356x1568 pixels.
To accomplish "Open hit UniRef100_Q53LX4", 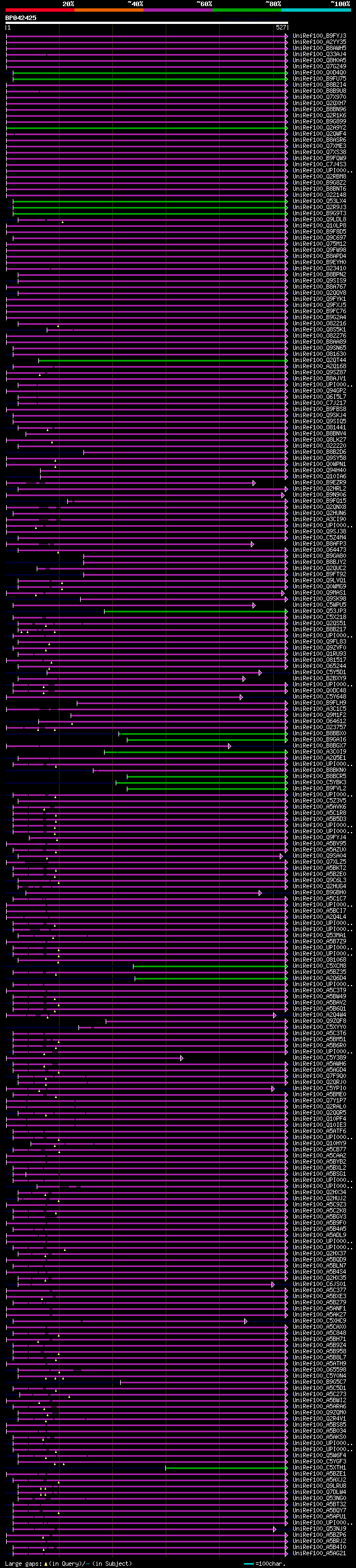I will 319,201.
